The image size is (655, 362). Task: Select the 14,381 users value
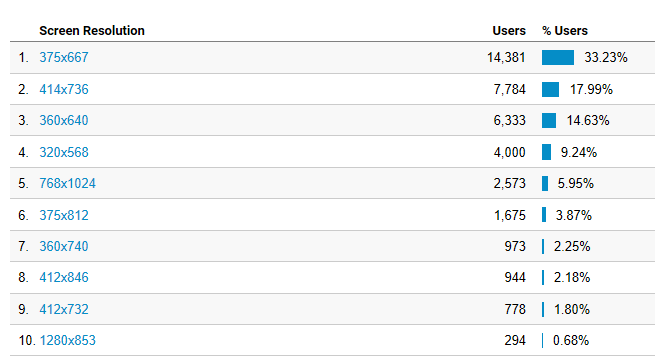click(x=506, y=57)
